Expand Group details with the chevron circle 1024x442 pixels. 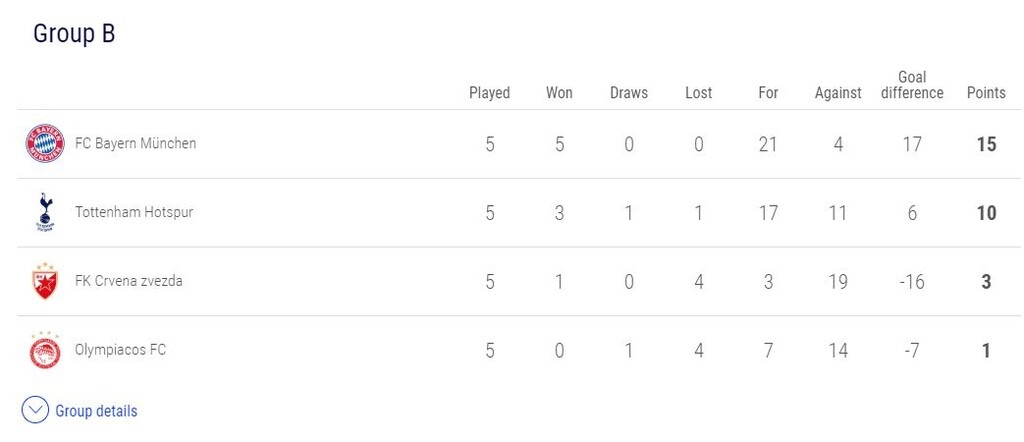(x=35, y=411)
